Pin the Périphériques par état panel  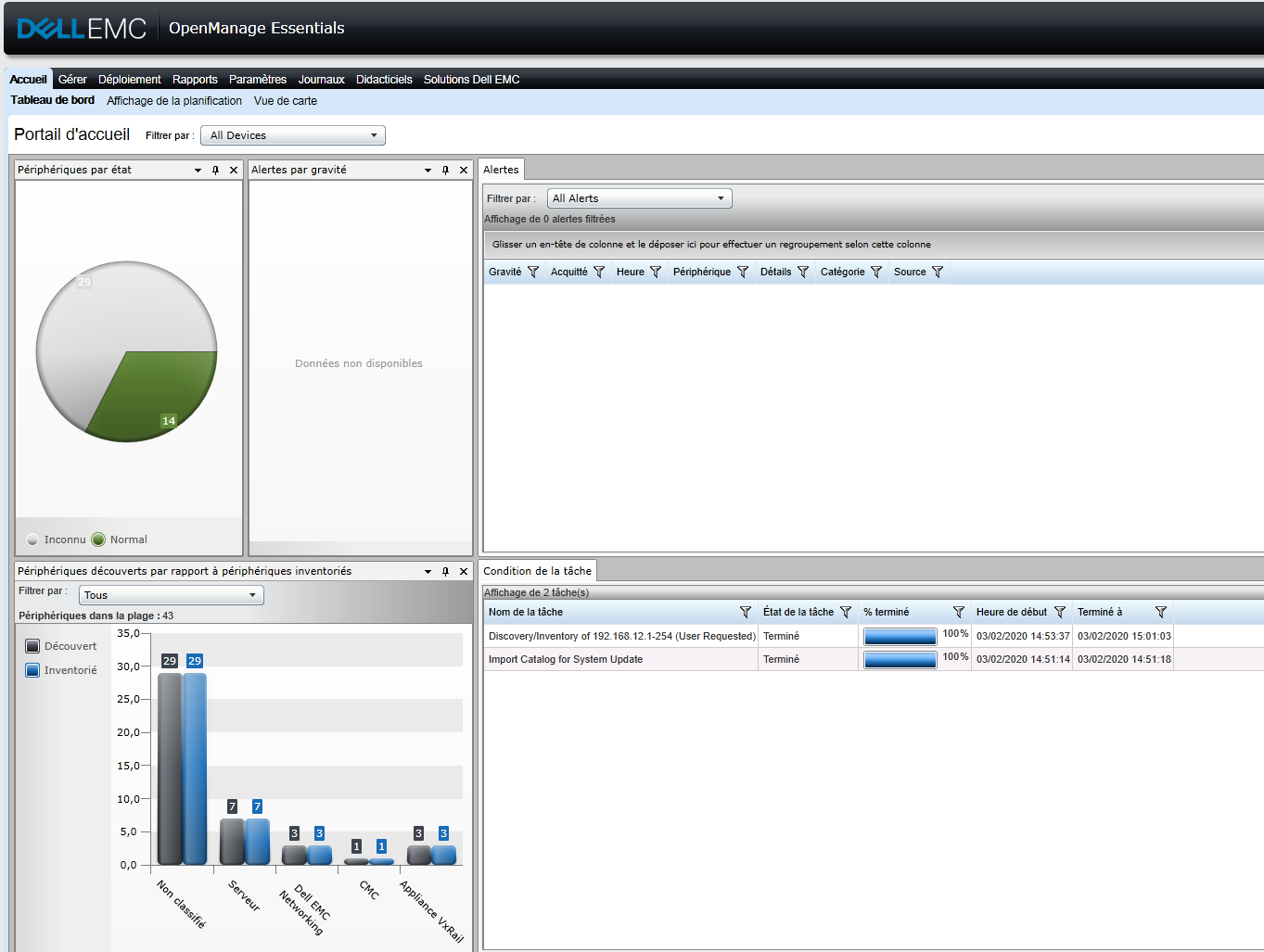[216, 170]
